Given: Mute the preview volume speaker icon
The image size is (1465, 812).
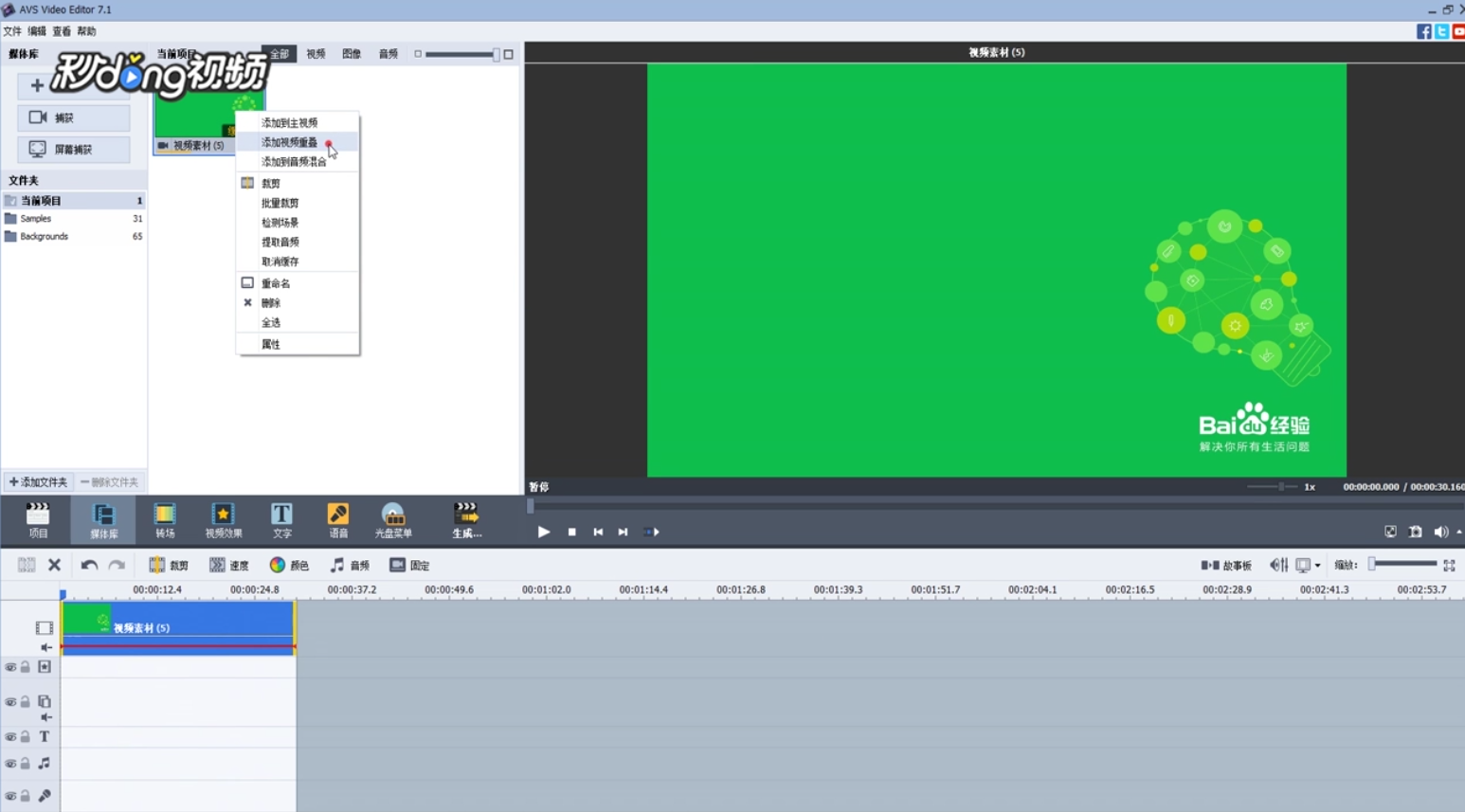Looking at the screenshot, I should [x=1441, y=532].
